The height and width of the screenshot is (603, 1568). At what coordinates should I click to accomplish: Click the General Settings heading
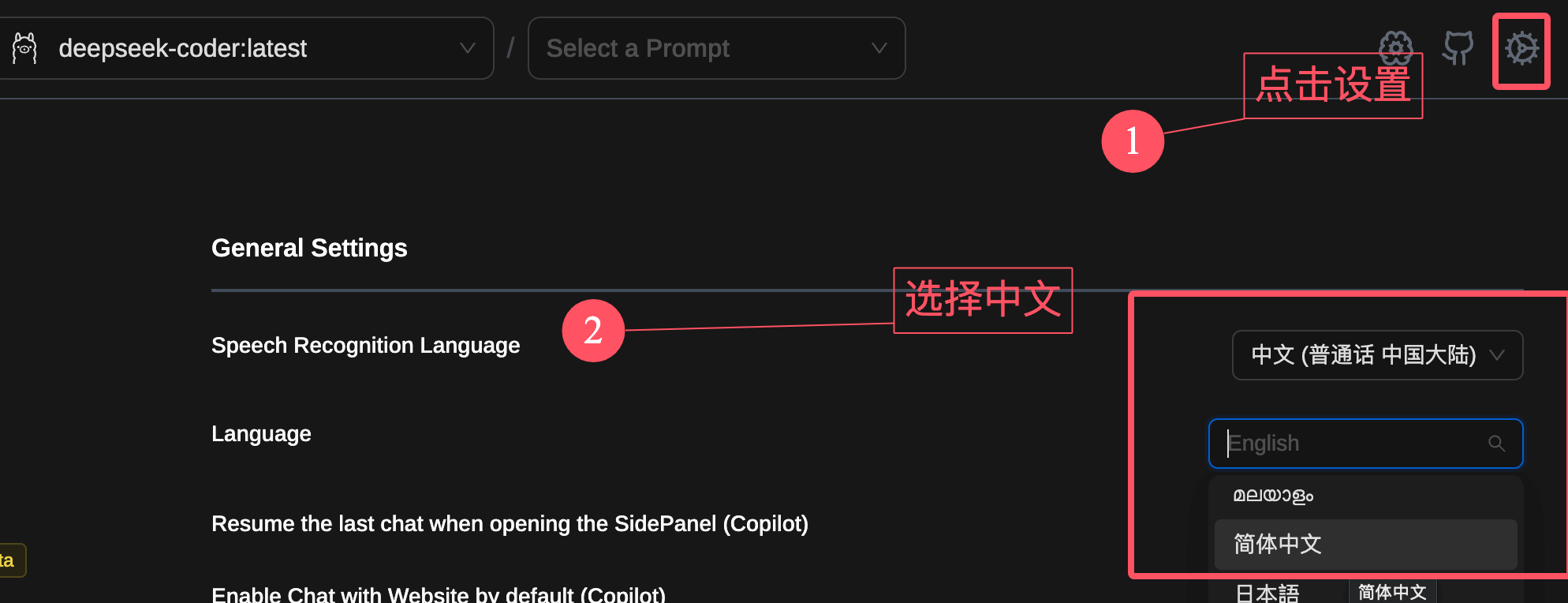[309, 248]
